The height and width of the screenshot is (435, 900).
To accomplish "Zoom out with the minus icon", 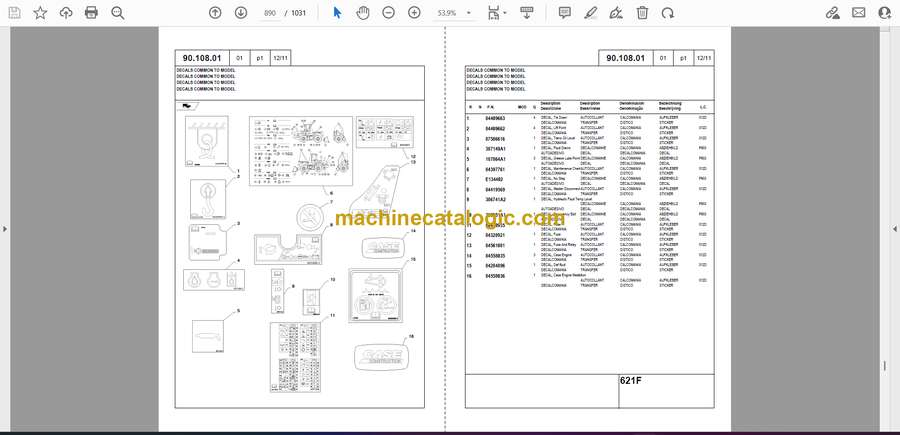I will tap(389, 13).
